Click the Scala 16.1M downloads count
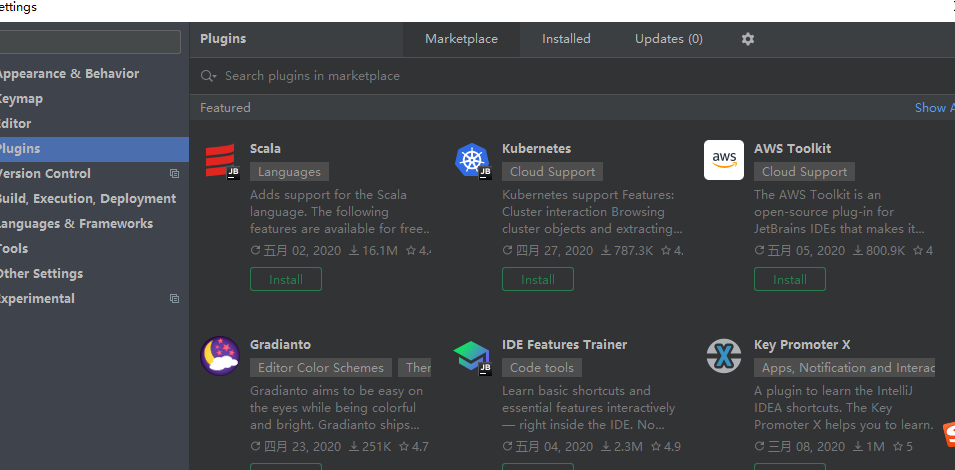This screenshot has width=955, height=470. [x=373, y=250]
